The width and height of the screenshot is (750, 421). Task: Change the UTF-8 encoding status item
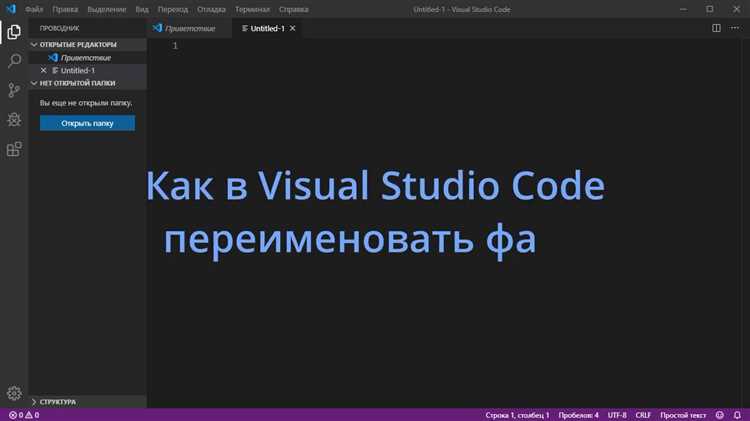(x=617, y=415)
